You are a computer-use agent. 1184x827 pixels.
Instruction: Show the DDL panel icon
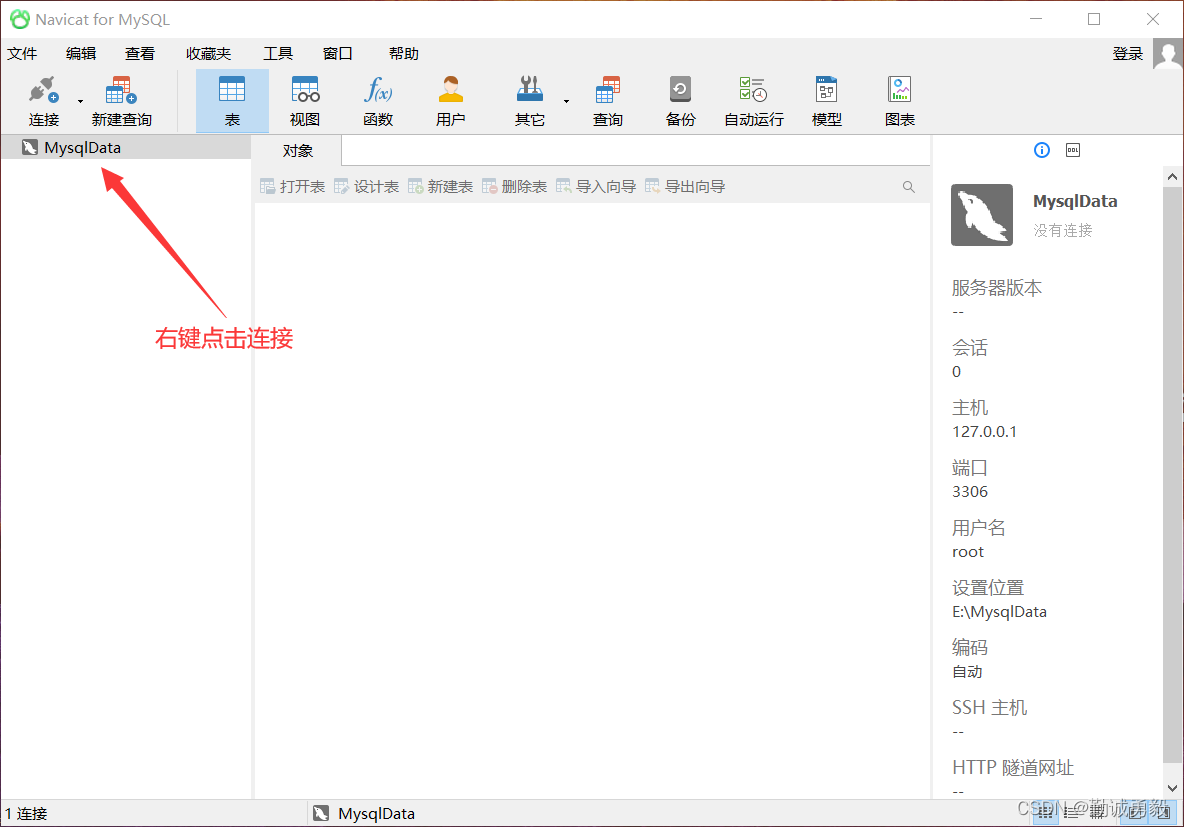pyautogui.click(x=1073, y=150)
